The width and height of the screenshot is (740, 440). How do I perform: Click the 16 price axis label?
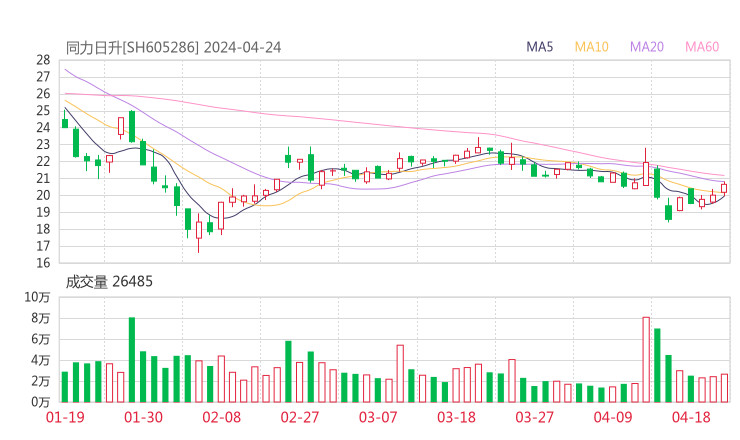(x=43, y=263)
